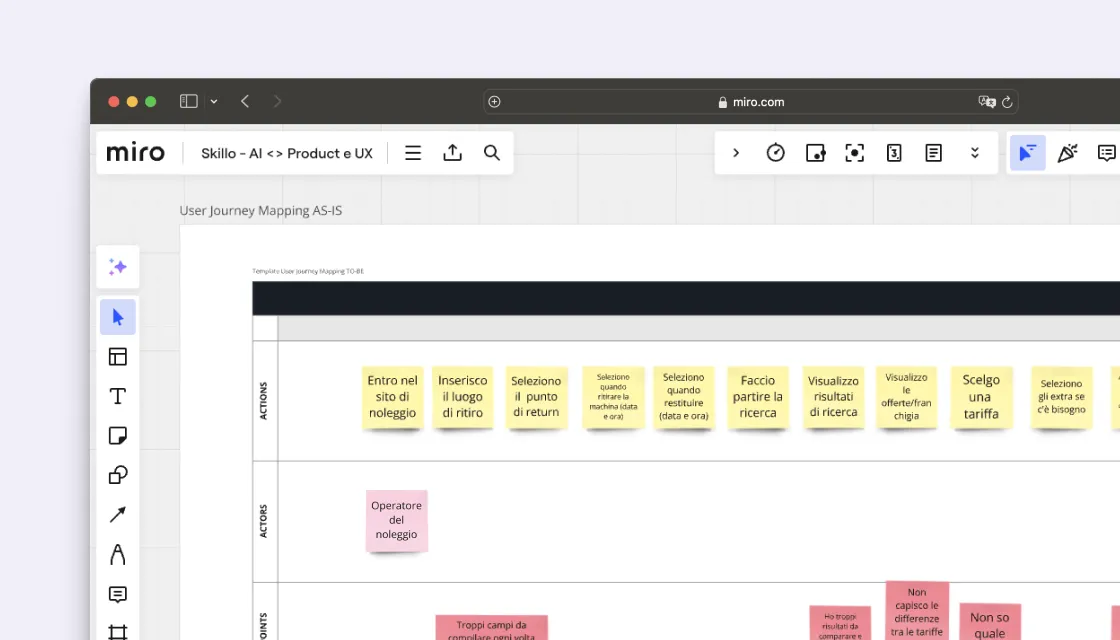Screen dimensions: 1120x640
Task: Search the board with magnifier icon
Action: point(491,153)
